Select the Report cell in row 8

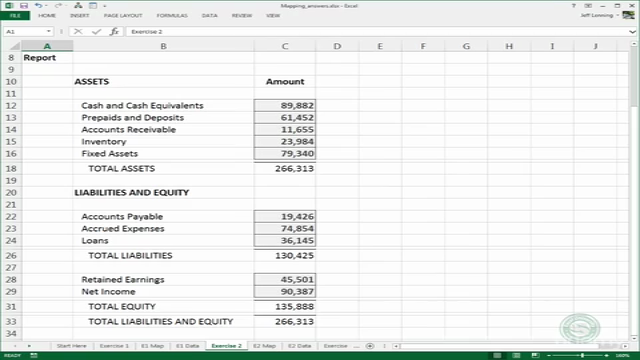click(x=47, y=58)
